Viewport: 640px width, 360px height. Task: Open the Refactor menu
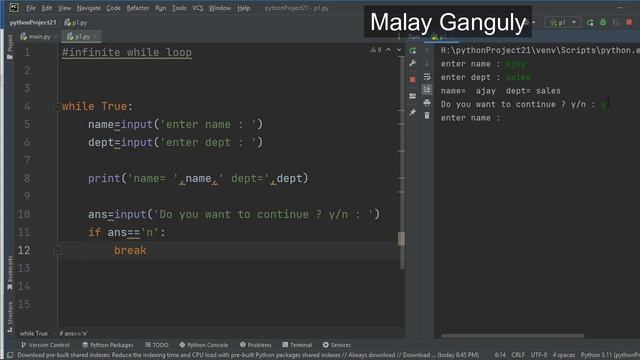tap(138, 8)
